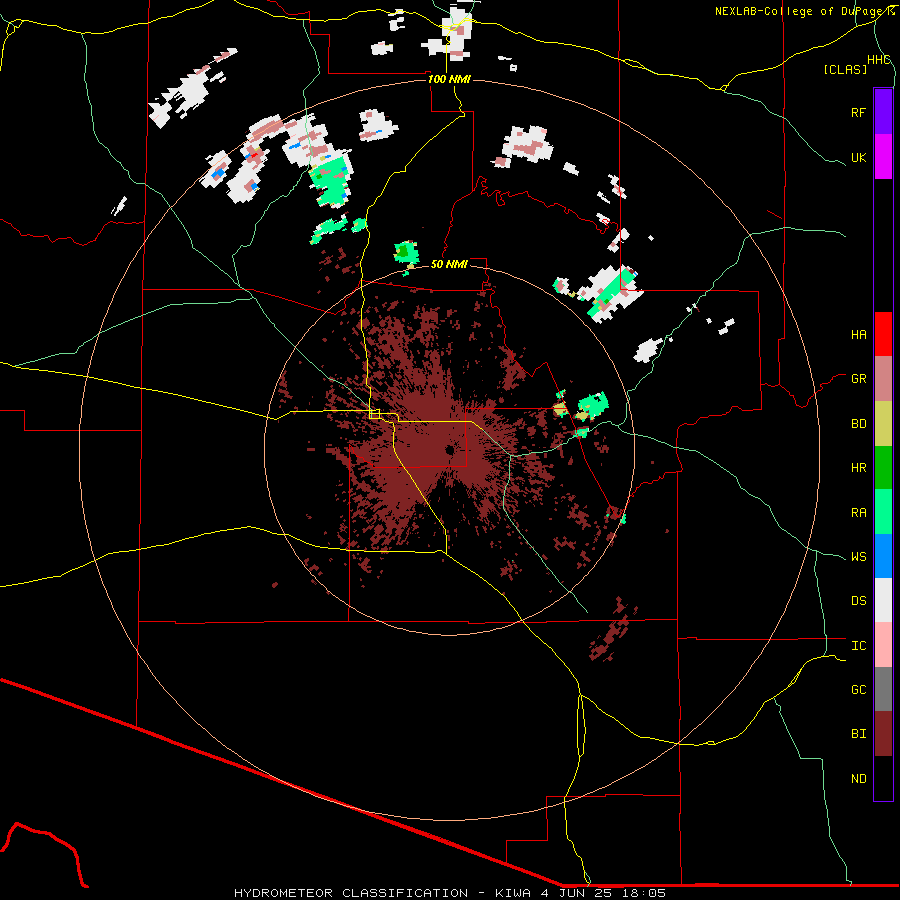
Task: Click the purple RF color swatch in legend
Action: tap(883, 111)
